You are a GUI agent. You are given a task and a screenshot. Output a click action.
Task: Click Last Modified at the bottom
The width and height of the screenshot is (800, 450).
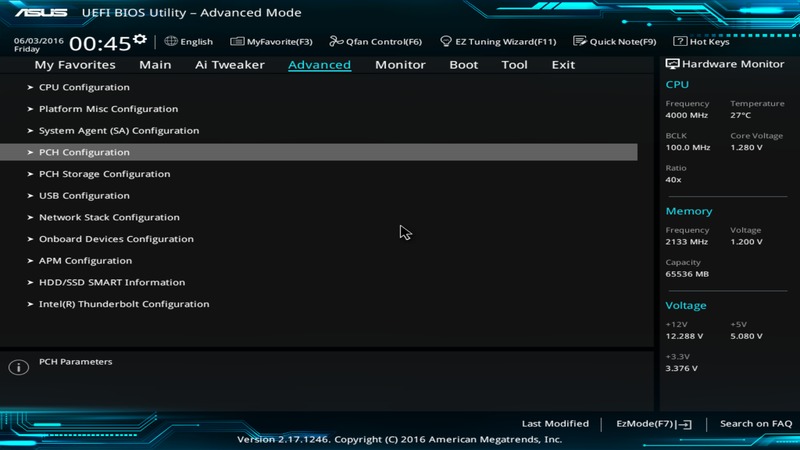click(555, 424)
